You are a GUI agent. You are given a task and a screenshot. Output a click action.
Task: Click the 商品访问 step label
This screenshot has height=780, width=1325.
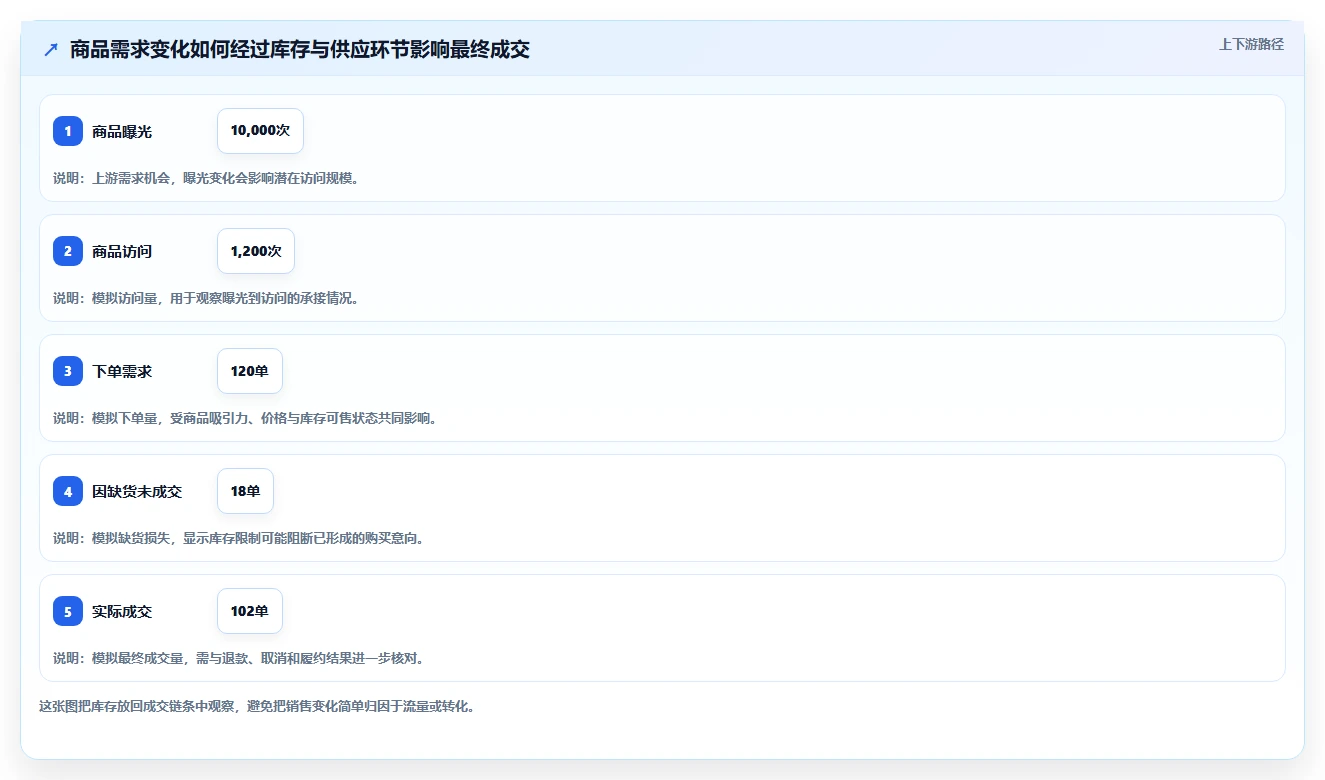tap(122, 251)
